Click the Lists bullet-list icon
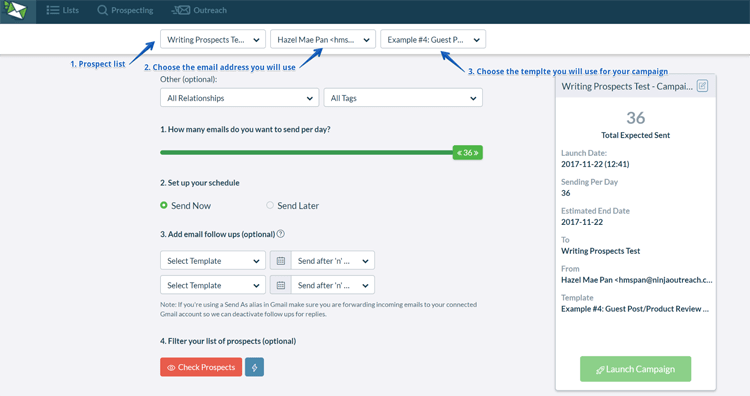750x396 pixels. [x=53, y=10]
